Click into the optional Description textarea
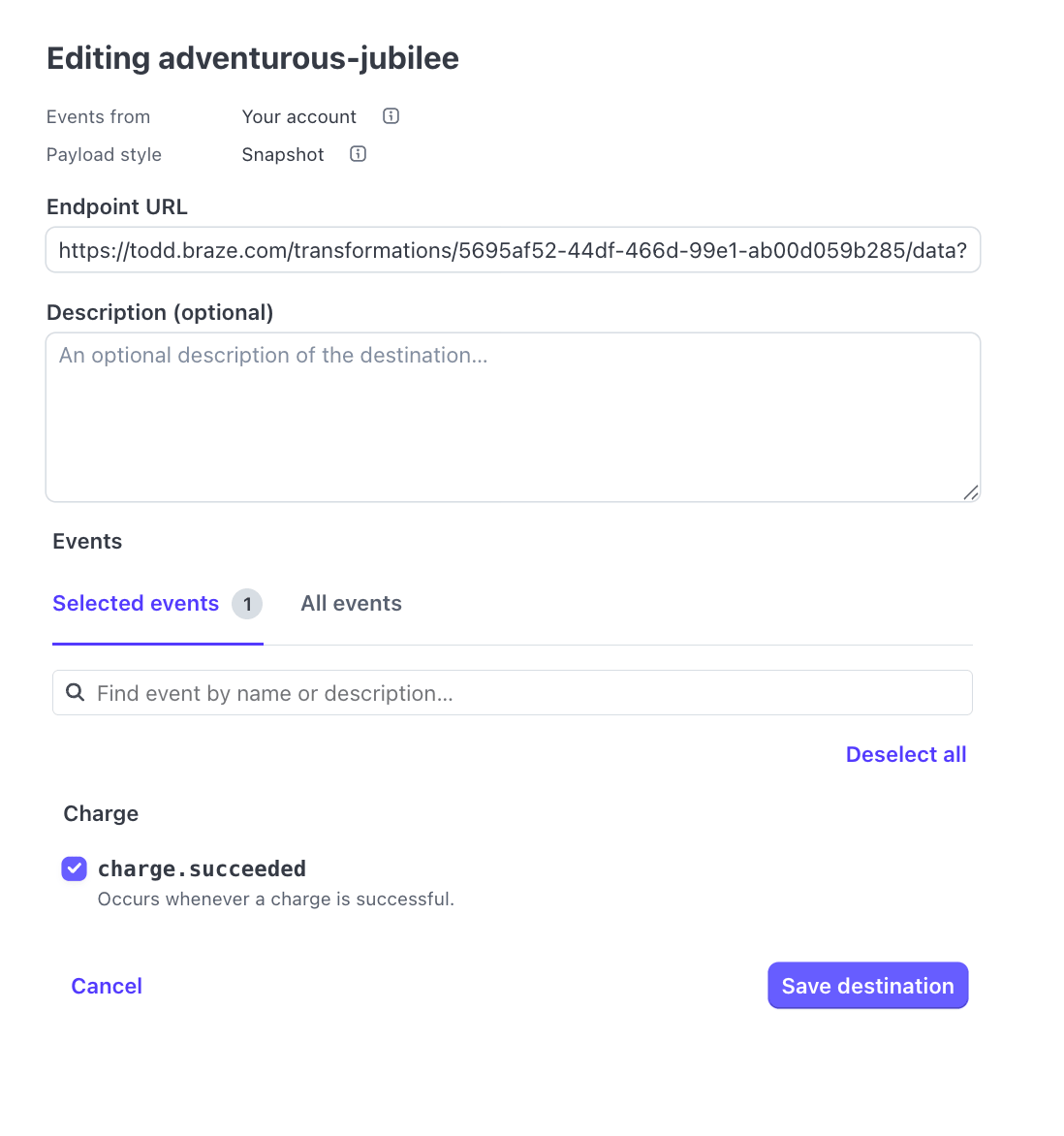The height and width of the screenshot is (1136, 1064). pyautogui.click(x=513, y=418)
